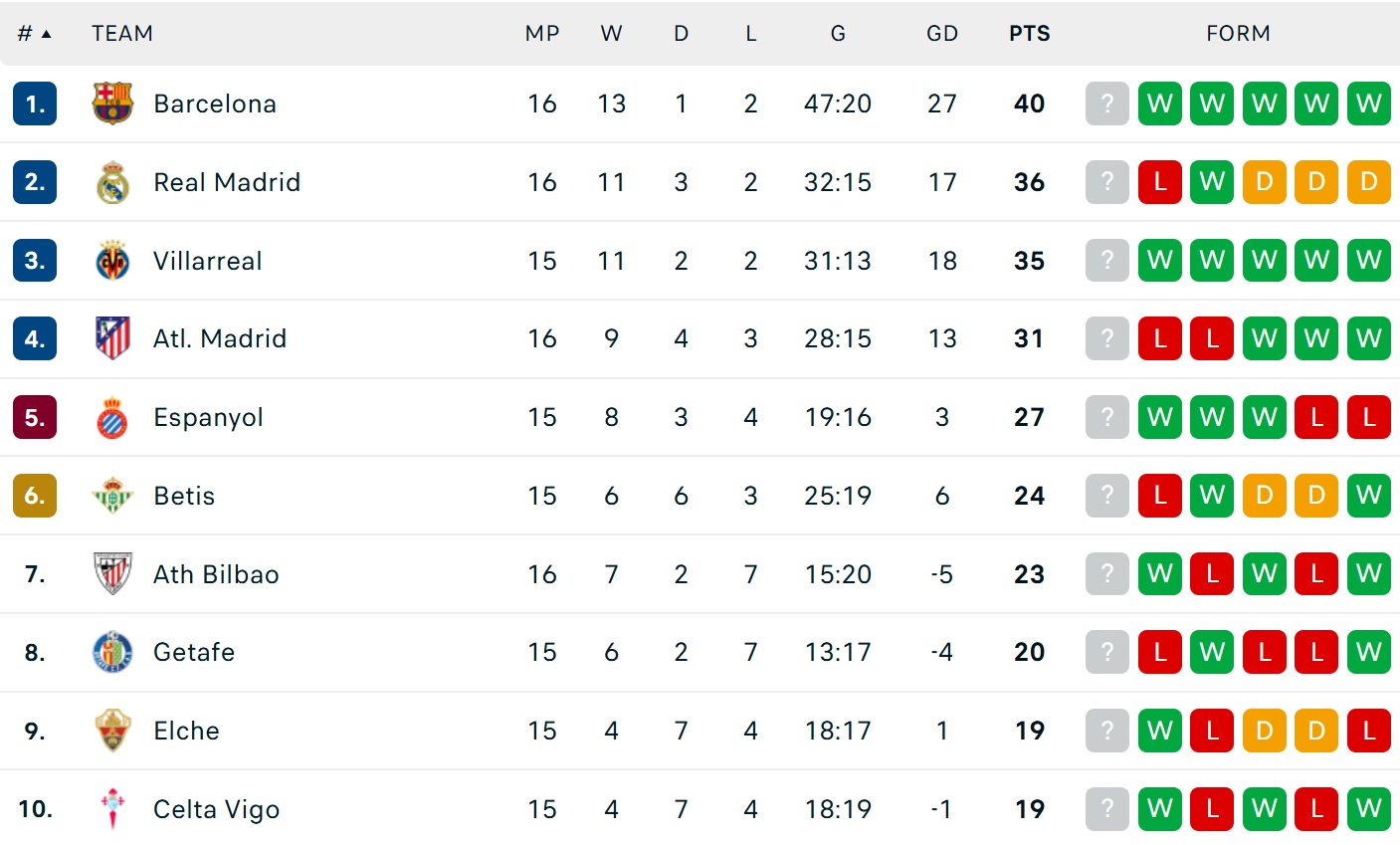Click the MP column header

click(542, 34)
